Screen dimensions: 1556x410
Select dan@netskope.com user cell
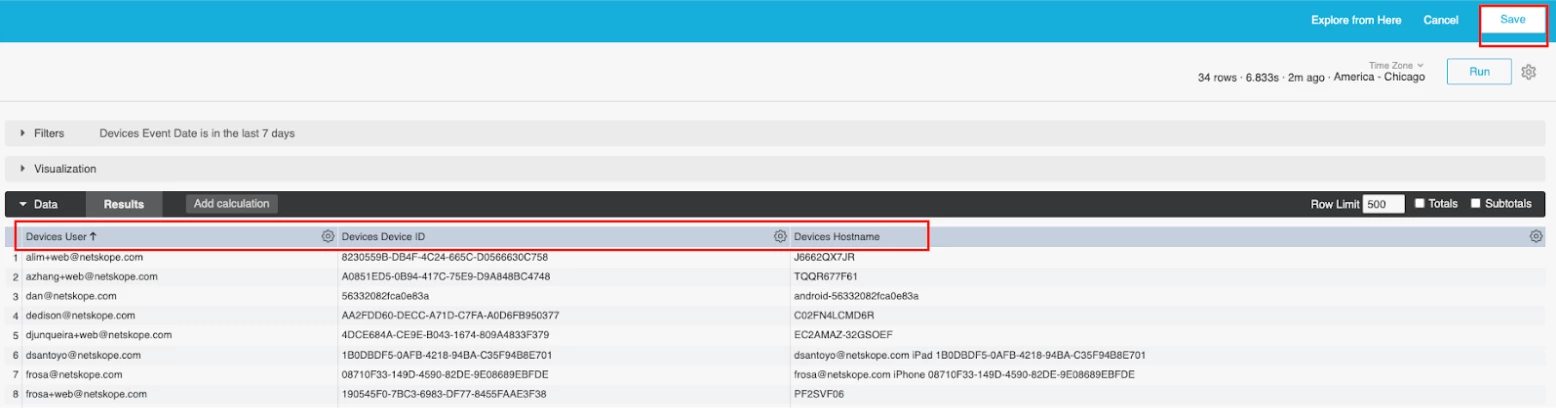[71, 296]
